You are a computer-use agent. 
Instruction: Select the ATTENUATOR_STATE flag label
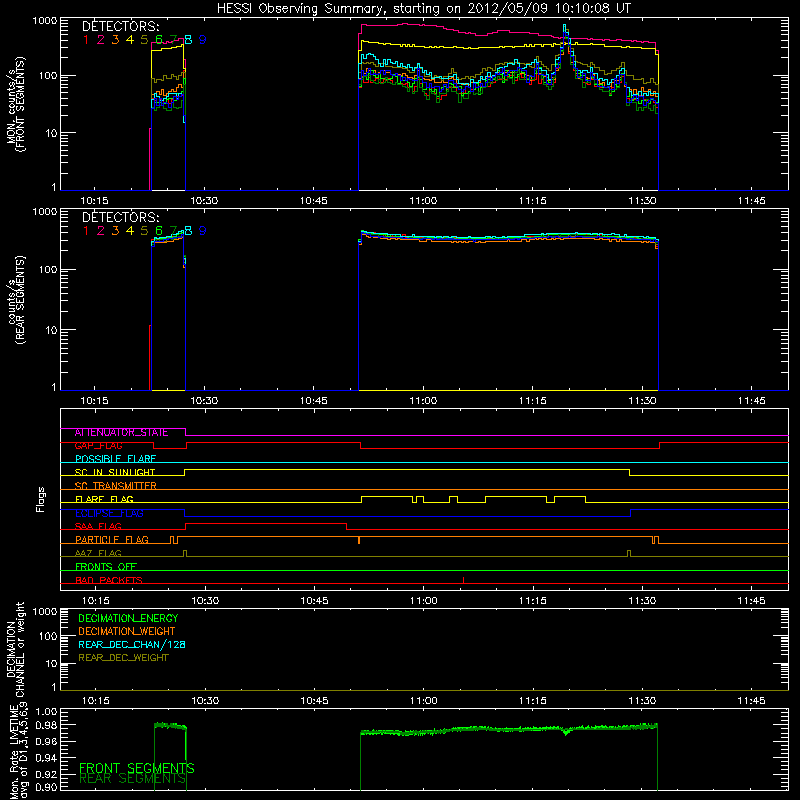tap(121, 433)
